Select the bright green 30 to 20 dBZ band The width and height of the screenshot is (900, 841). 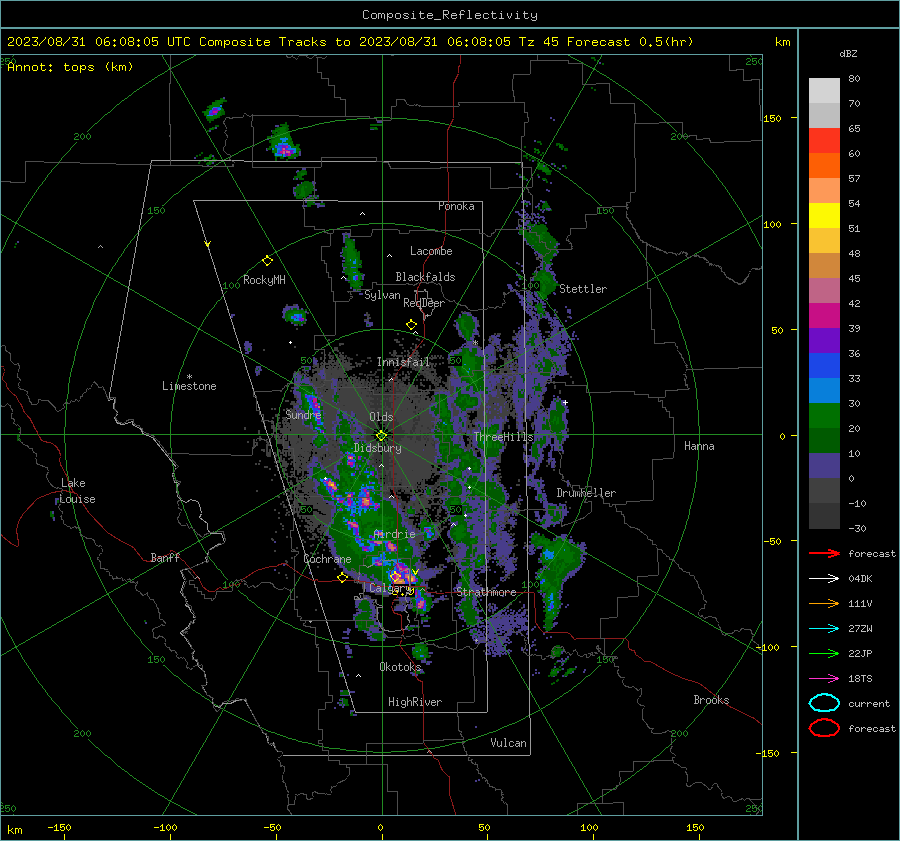tap(824, 416)
